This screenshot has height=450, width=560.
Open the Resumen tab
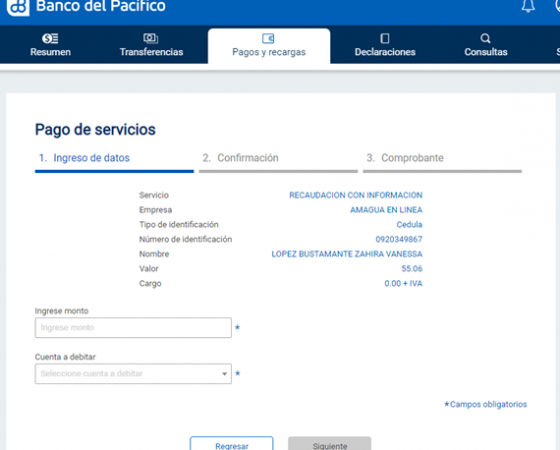click(x=50, y=45)
